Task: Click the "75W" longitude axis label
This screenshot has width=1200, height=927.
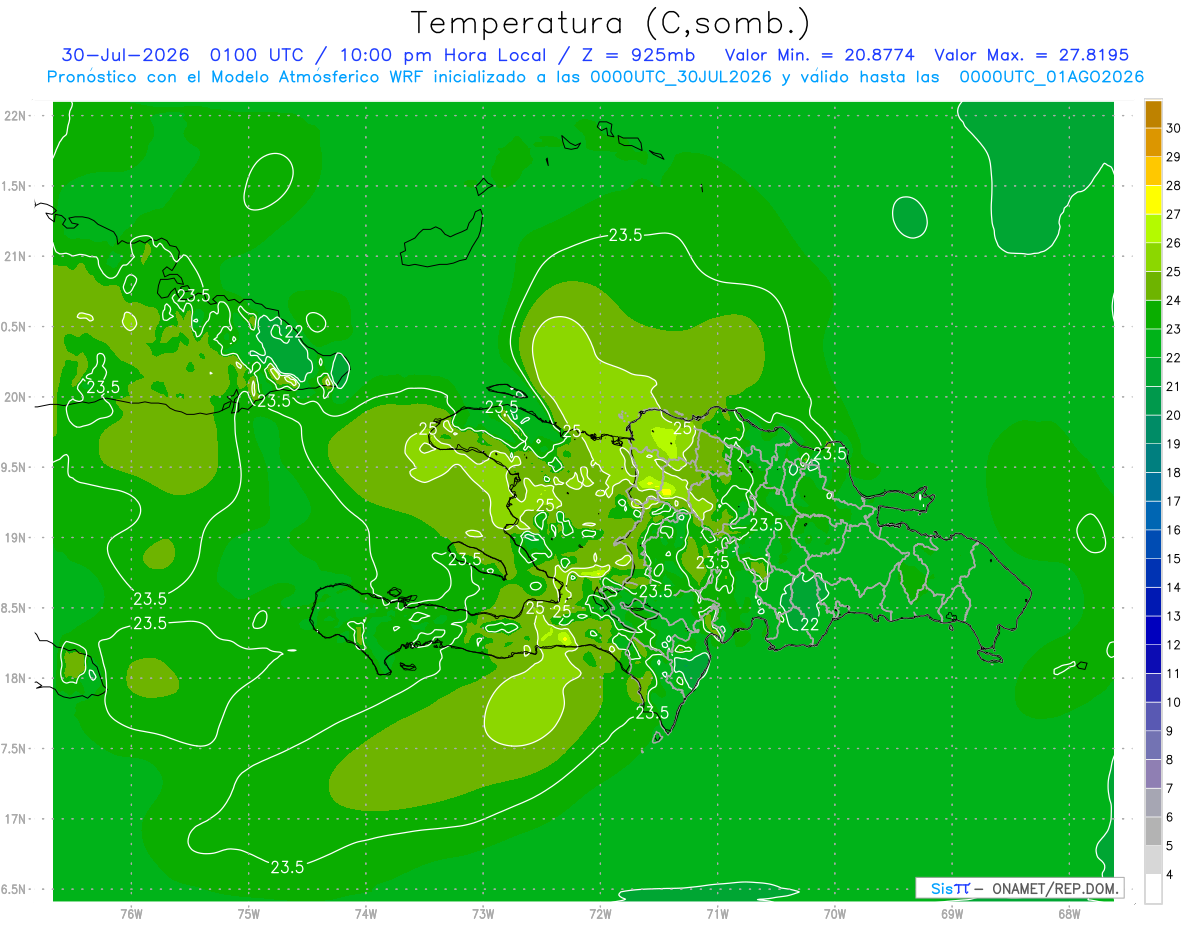Action: pyautogui.click(x=248, y=913)
